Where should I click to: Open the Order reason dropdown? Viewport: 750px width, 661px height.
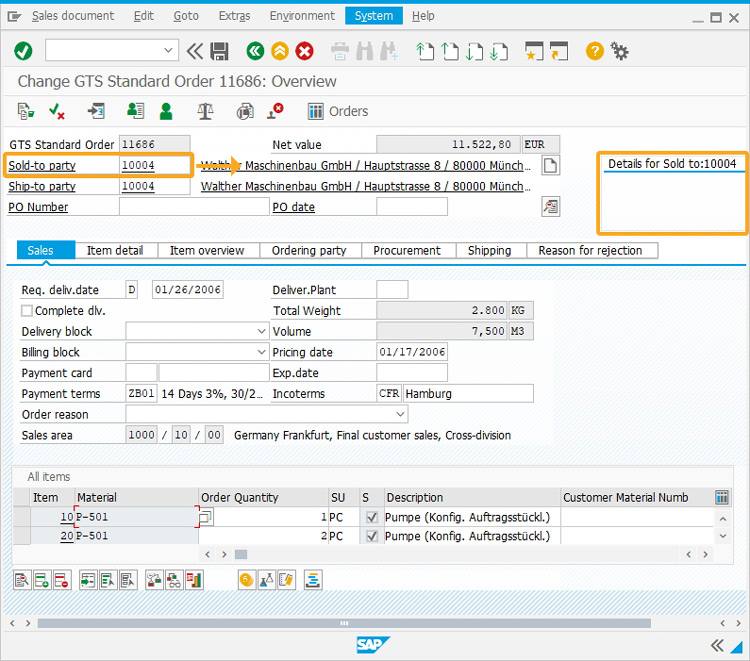point(400,414)
